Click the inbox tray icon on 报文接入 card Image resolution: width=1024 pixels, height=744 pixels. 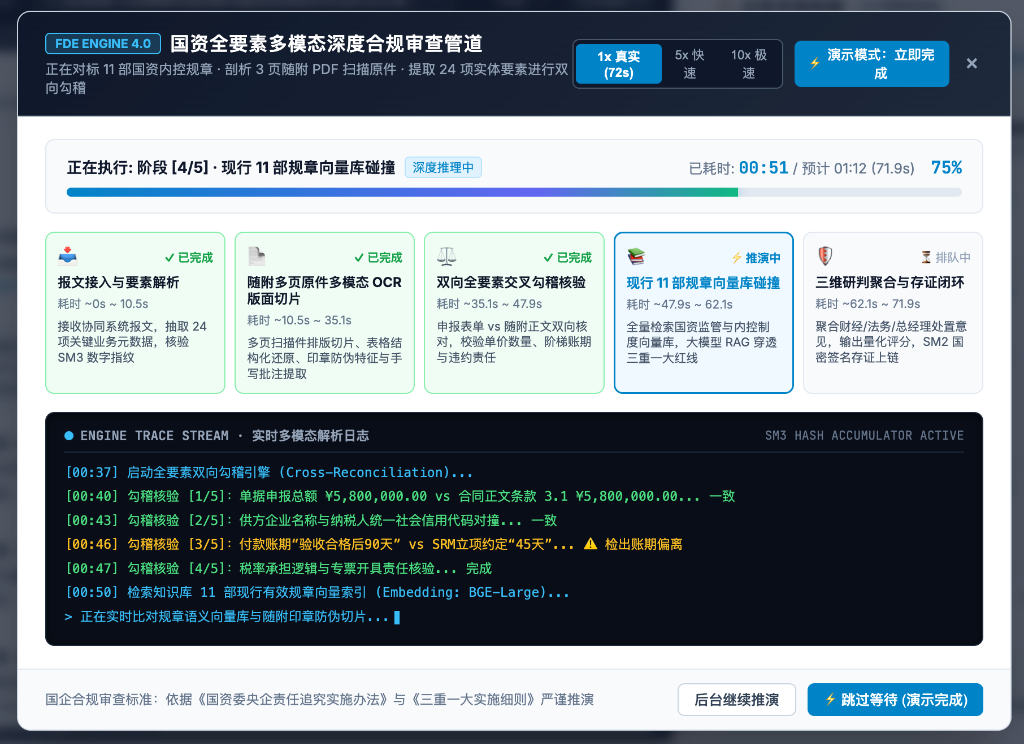click(x=67, y=256)
